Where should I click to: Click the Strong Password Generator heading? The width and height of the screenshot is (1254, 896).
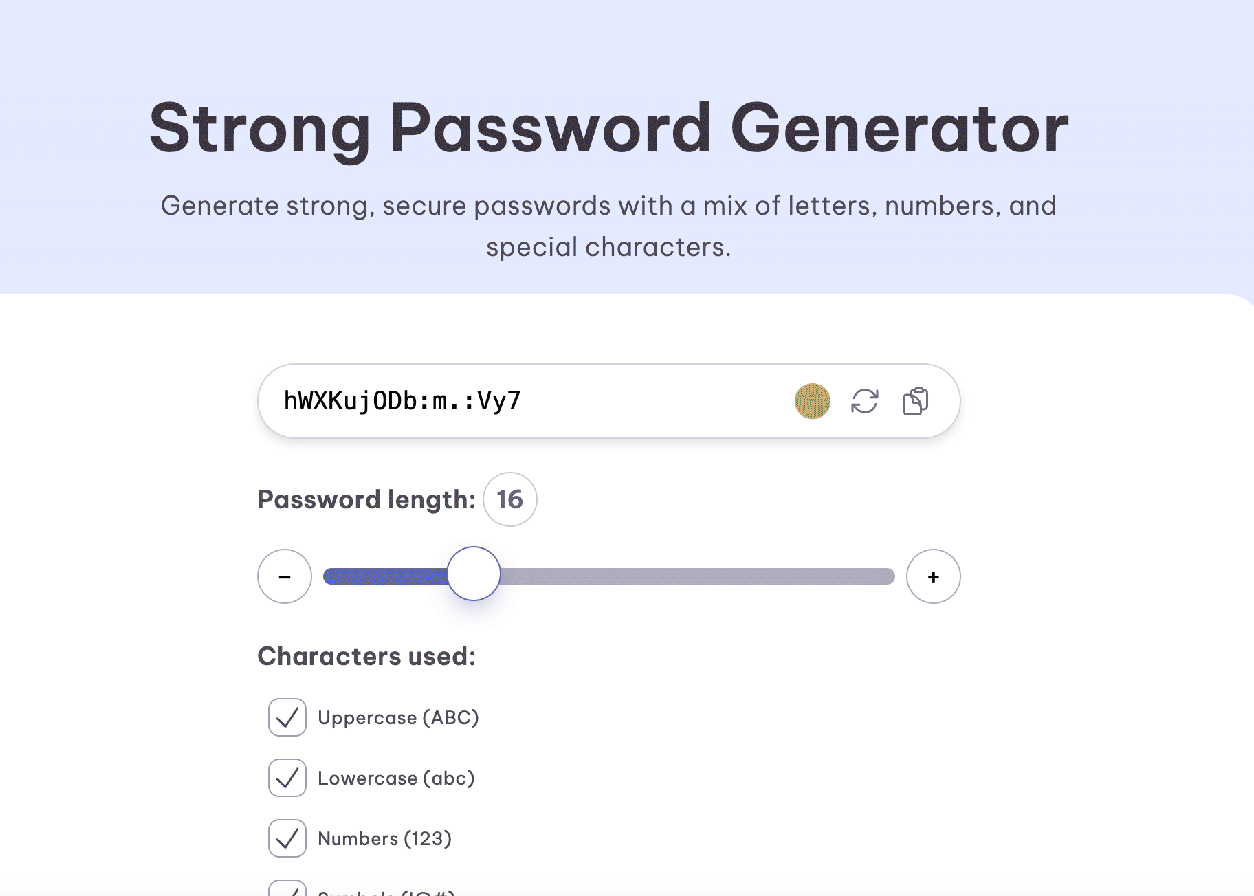(609, 128)
